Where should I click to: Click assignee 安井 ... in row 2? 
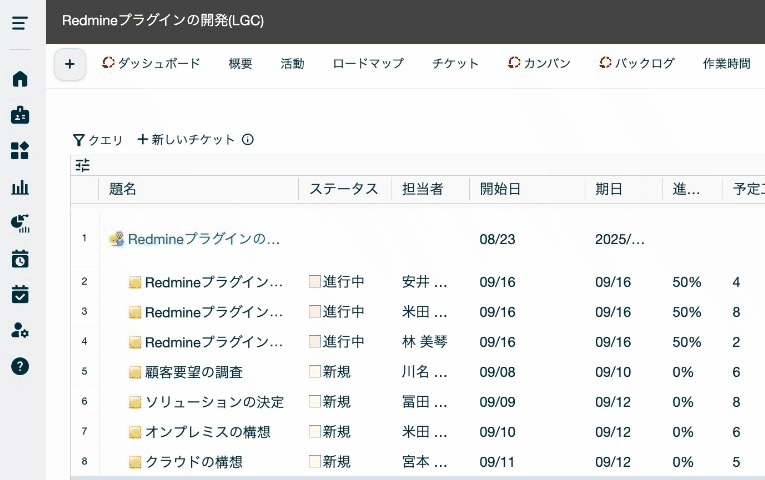(424, 282)
